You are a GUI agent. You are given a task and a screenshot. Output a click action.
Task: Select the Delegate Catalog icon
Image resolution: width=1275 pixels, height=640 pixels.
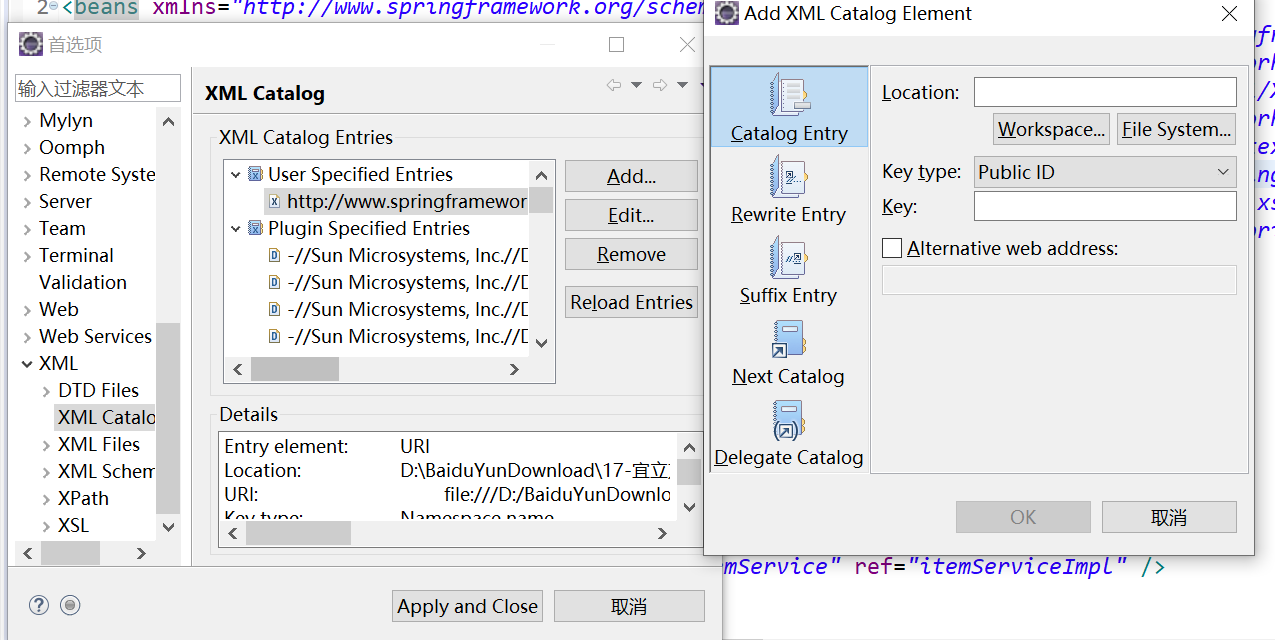(789, 421)
